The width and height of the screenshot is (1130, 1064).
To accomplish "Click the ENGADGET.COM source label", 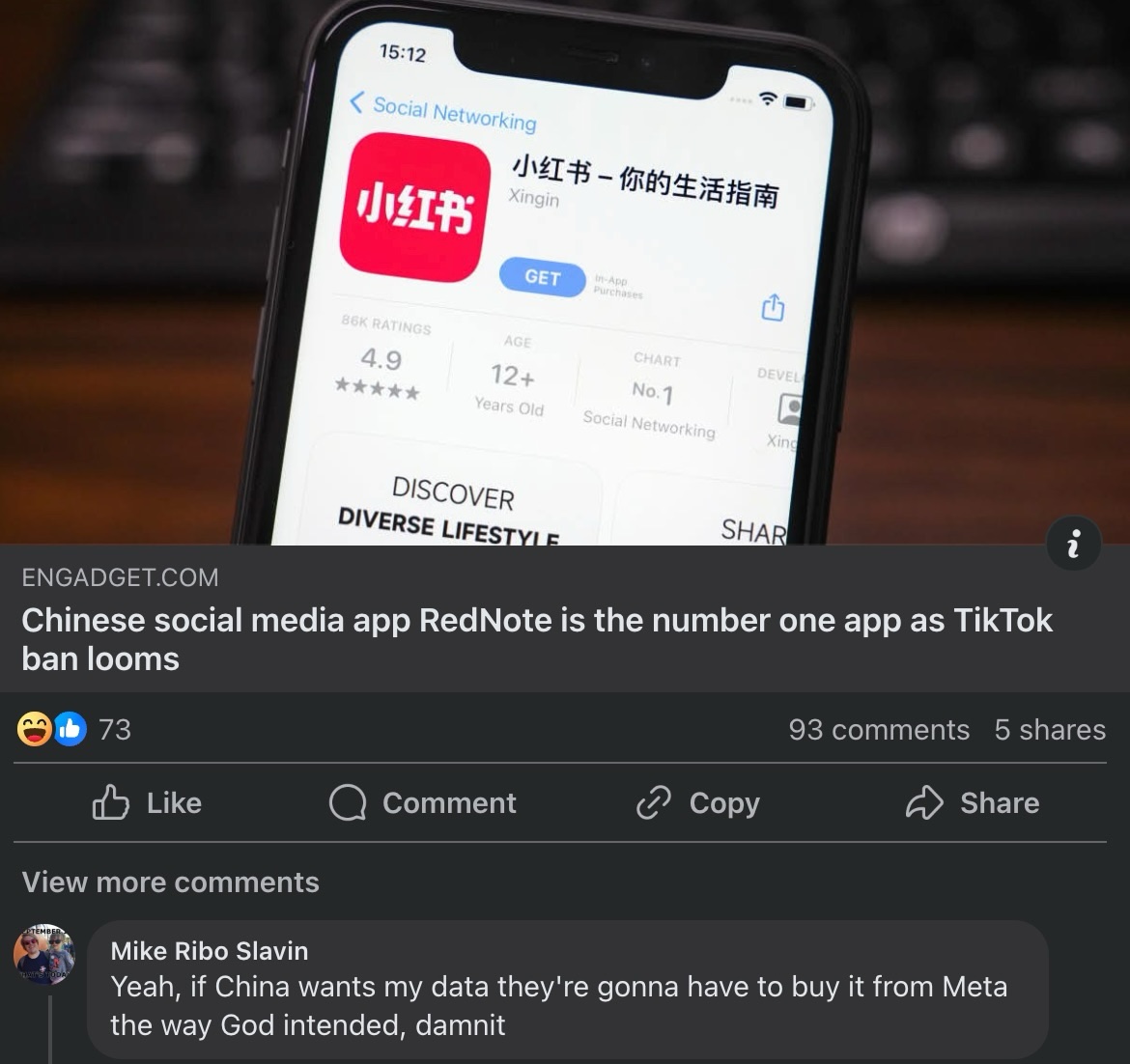I will [121, 577].
